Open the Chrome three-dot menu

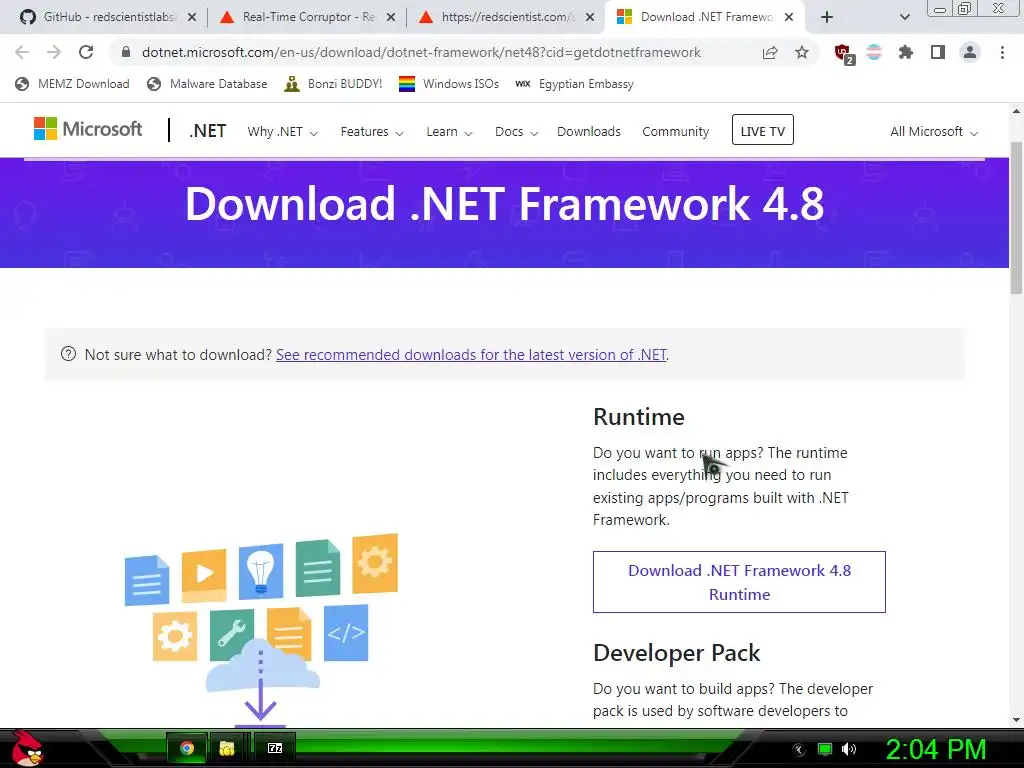(1002, 52)
